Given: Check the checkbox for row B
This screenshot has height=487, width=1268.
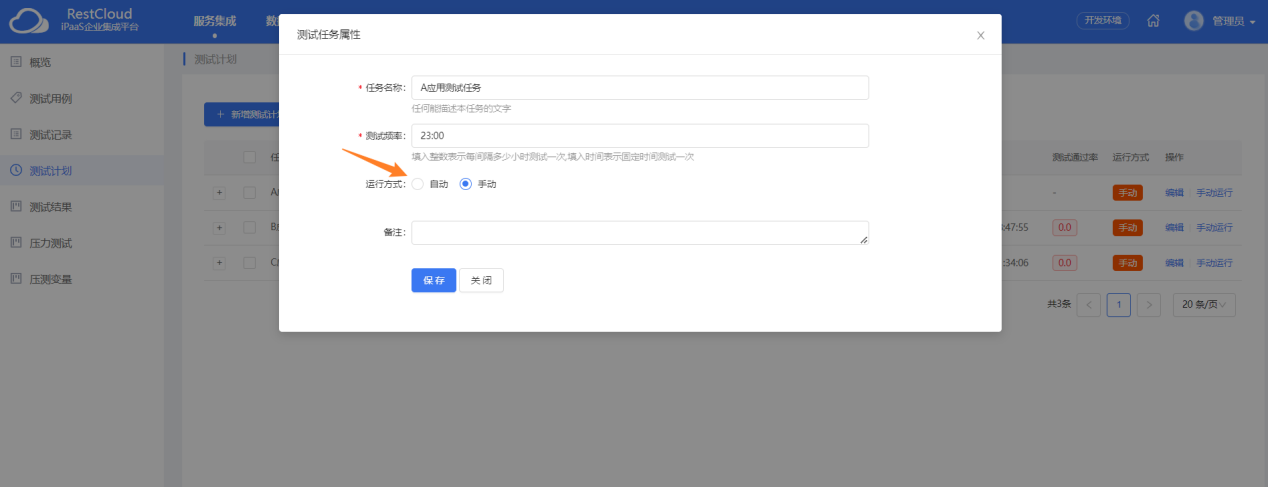Looking at the screenshot, I should coord(250,227).
